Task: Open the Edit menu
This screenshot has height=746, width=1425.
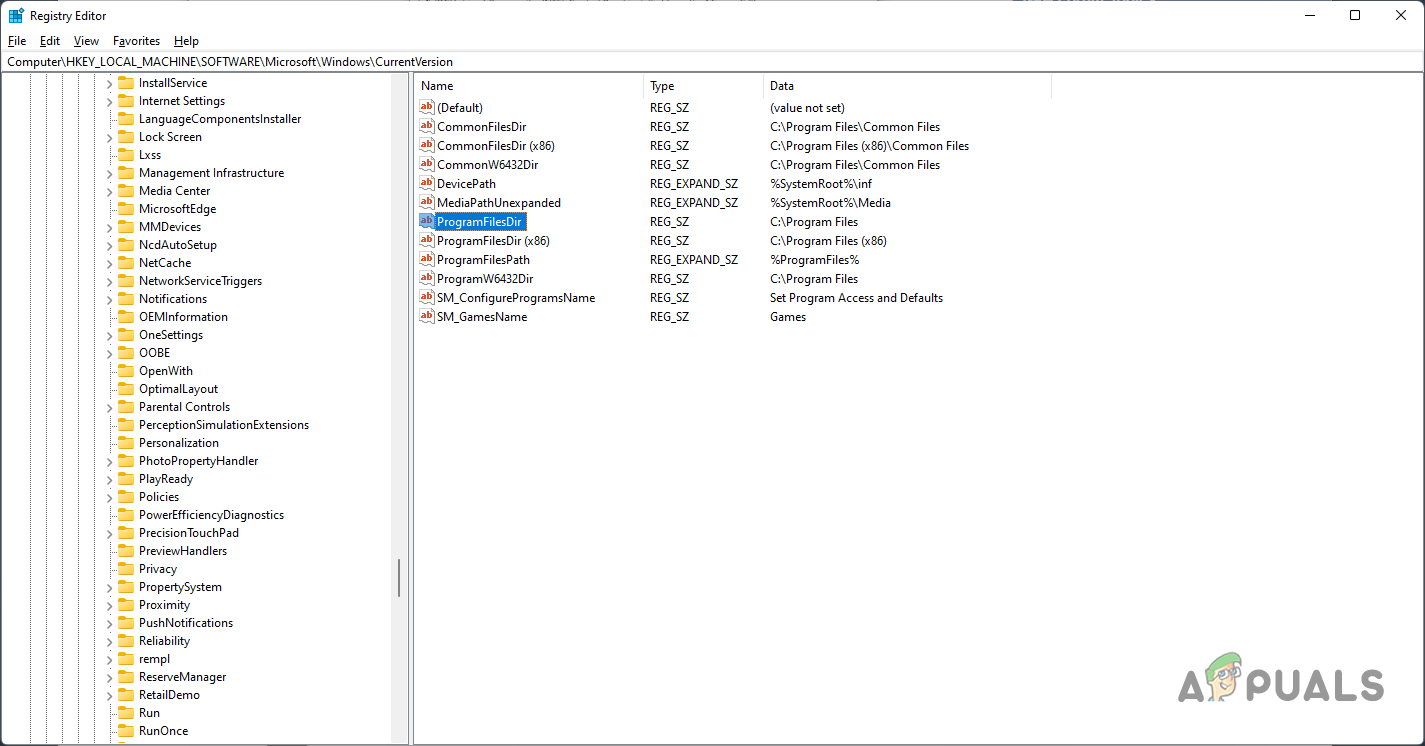Action: (50, 41)
